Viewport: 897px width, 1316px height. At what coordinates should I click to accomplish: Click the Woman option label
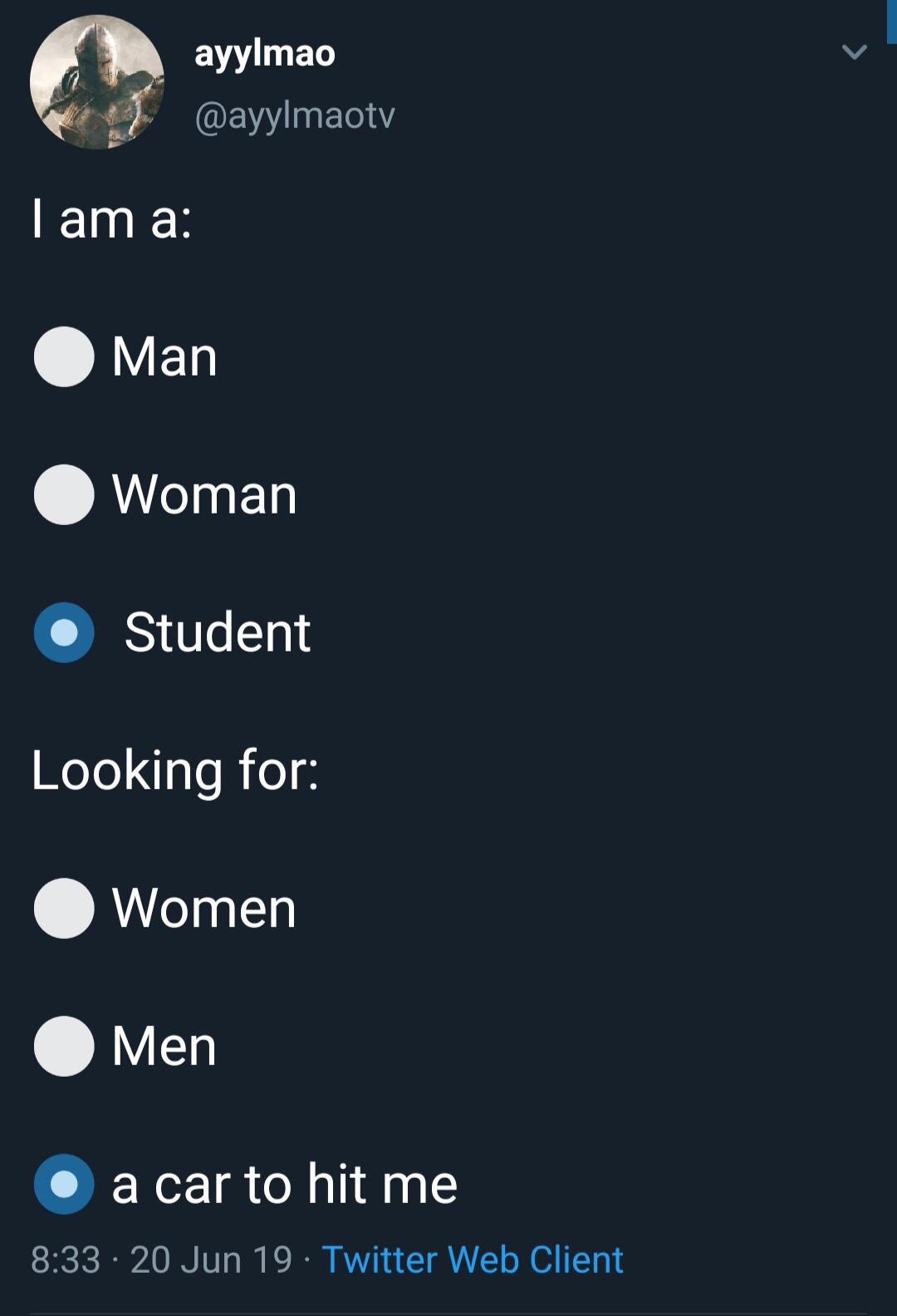(204, 494)
